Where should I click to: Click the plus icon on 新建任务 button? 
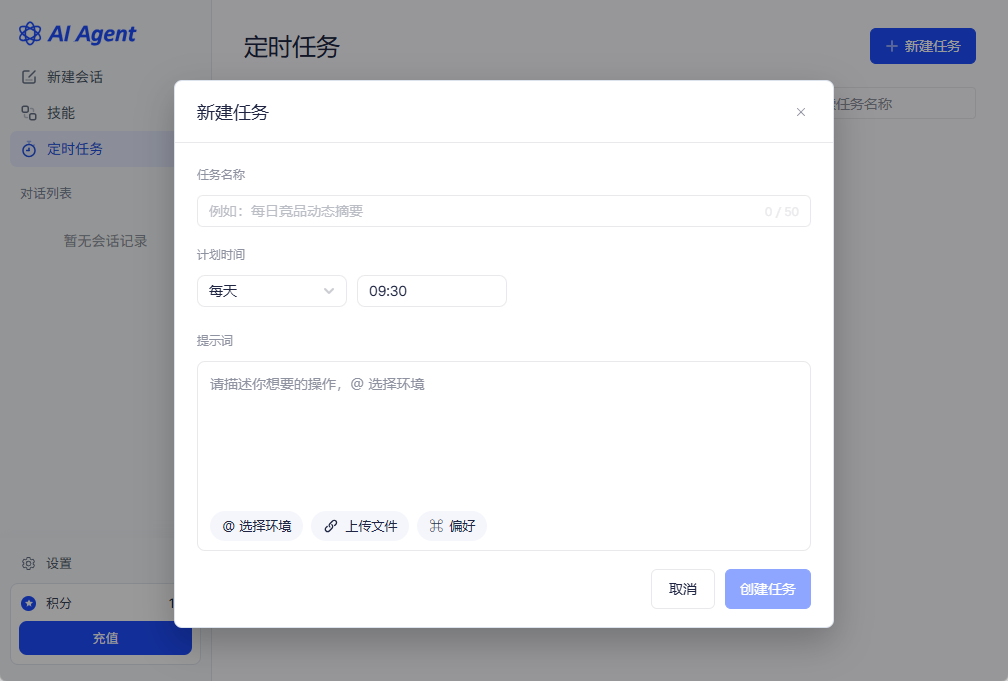[x=891, y=46]
